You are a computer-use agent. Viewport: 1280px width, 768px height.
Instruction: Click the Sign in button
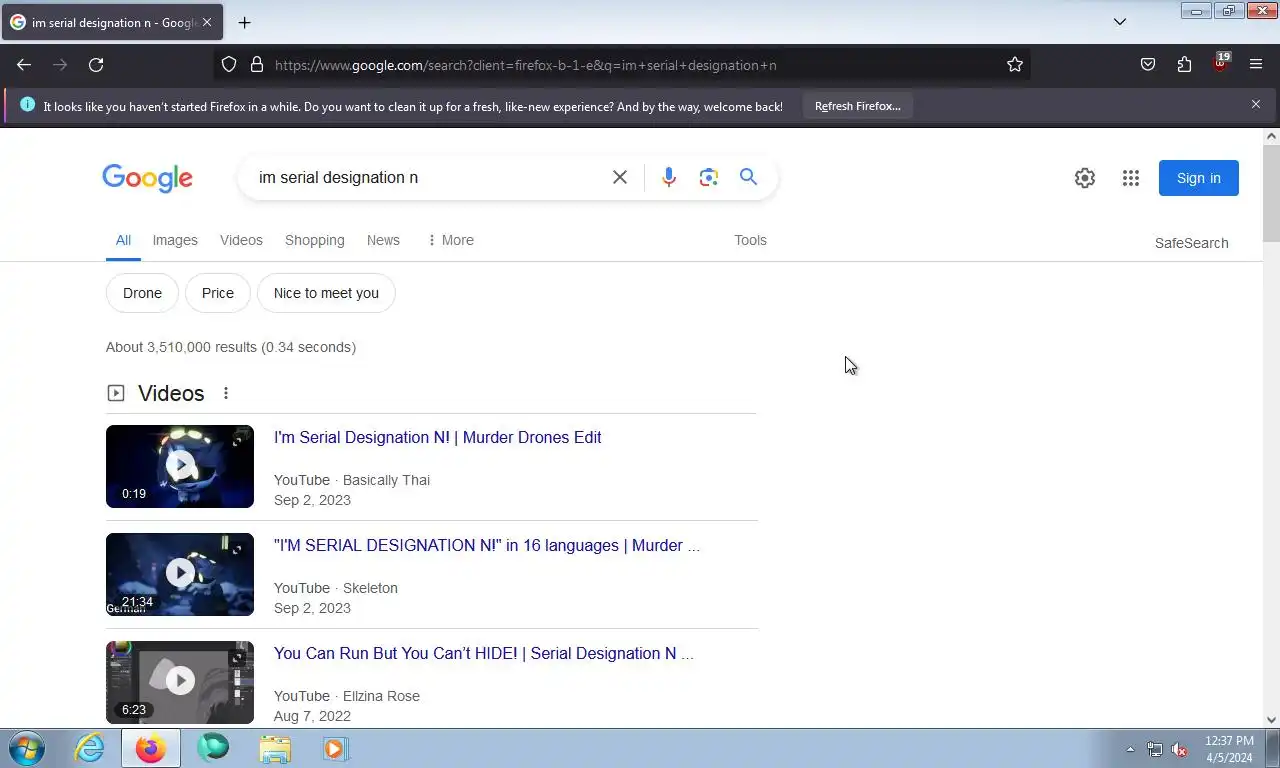coord(1199,178)
